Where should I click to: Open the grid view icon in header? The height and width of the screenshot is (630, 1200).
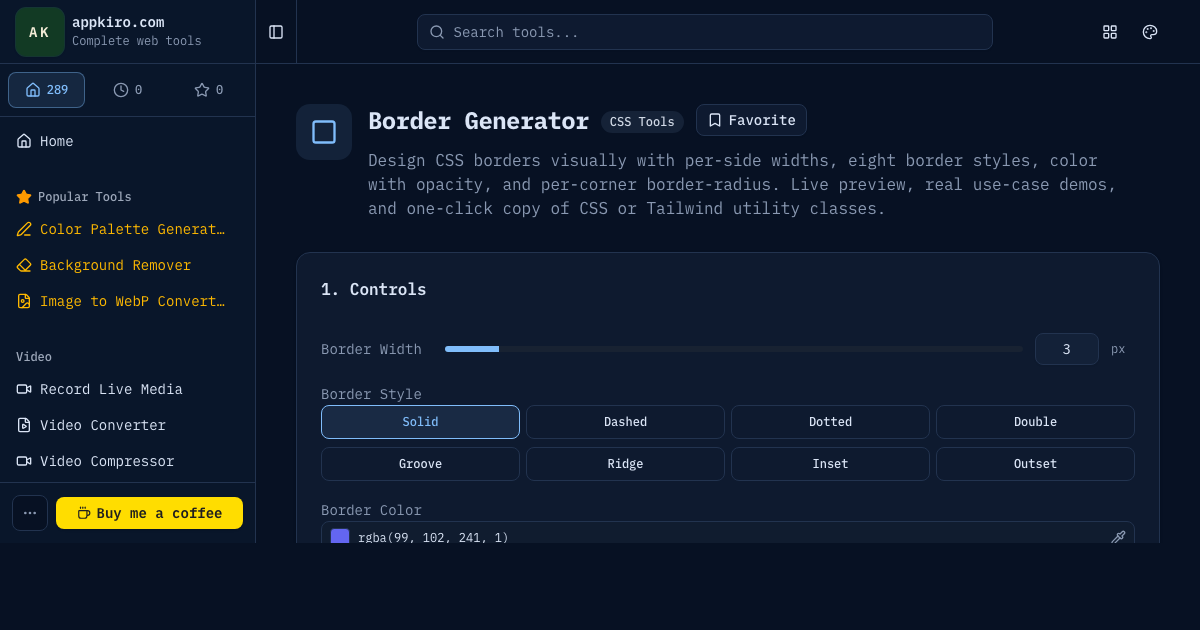point(1110,32)
